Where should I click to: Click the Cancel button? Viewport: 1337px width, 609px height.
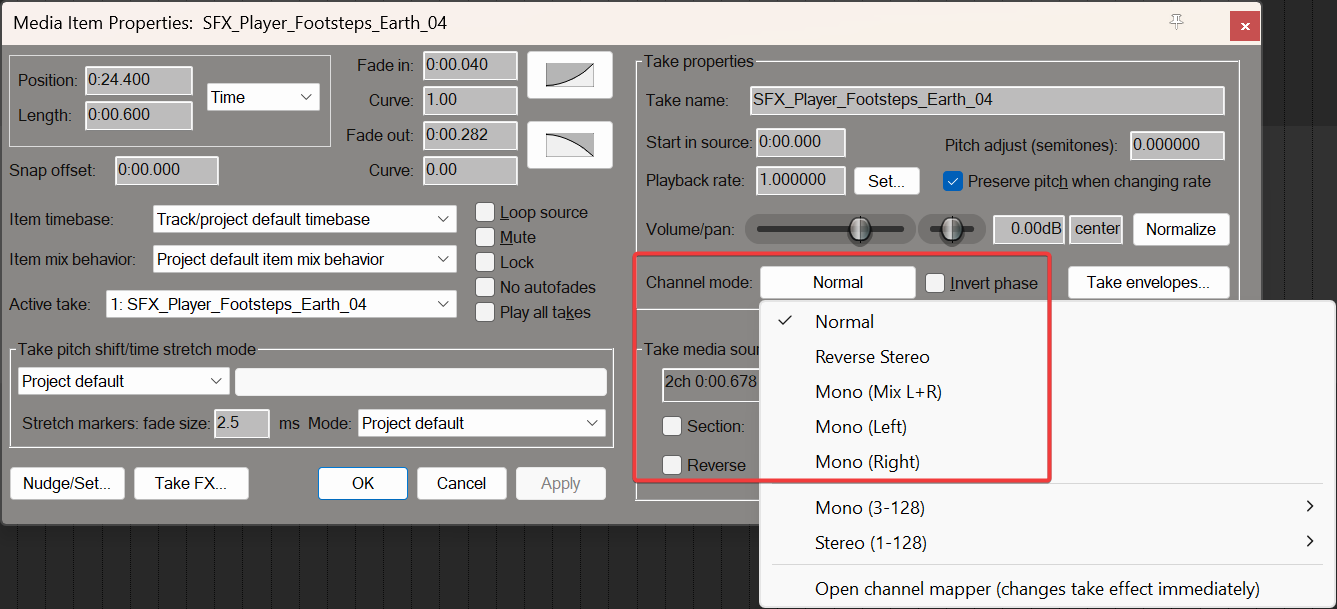[x=461, y=483]
